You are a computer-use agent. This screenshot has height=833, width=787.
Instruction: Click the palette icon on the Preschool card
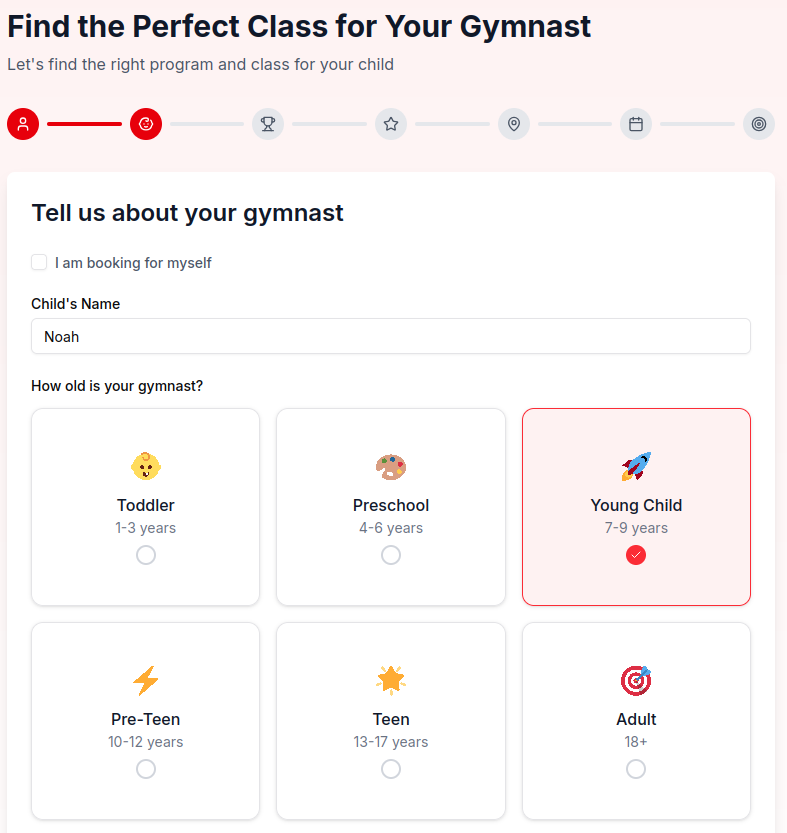tap(391, 465)
